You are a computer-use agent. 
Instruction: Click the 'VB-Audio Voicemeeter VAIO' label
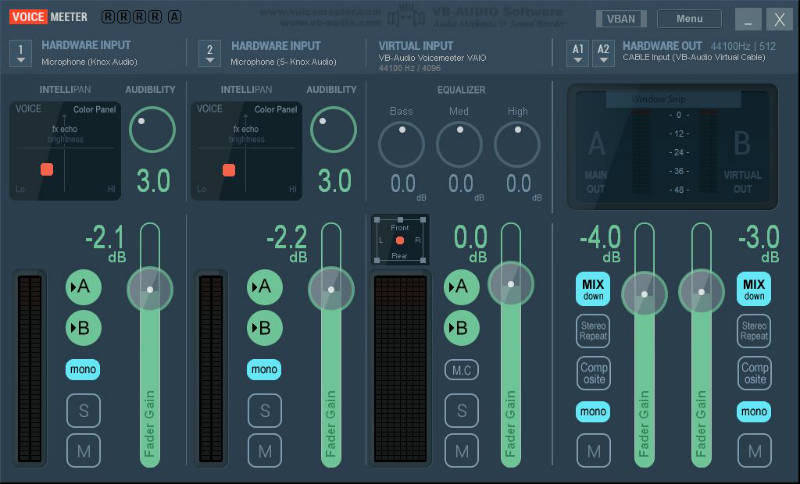(432, 58)
